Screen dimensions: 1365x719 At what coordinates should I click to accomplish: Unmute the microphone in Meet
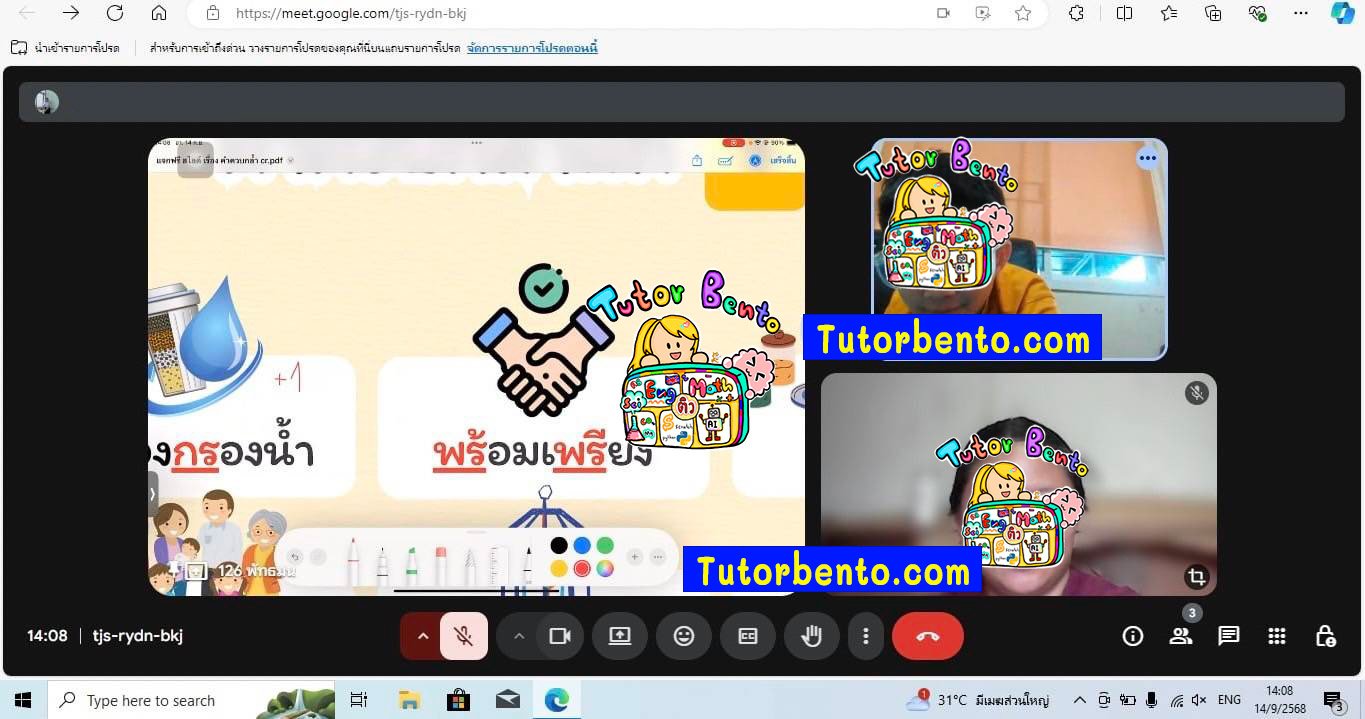click(x=463, y=636)
